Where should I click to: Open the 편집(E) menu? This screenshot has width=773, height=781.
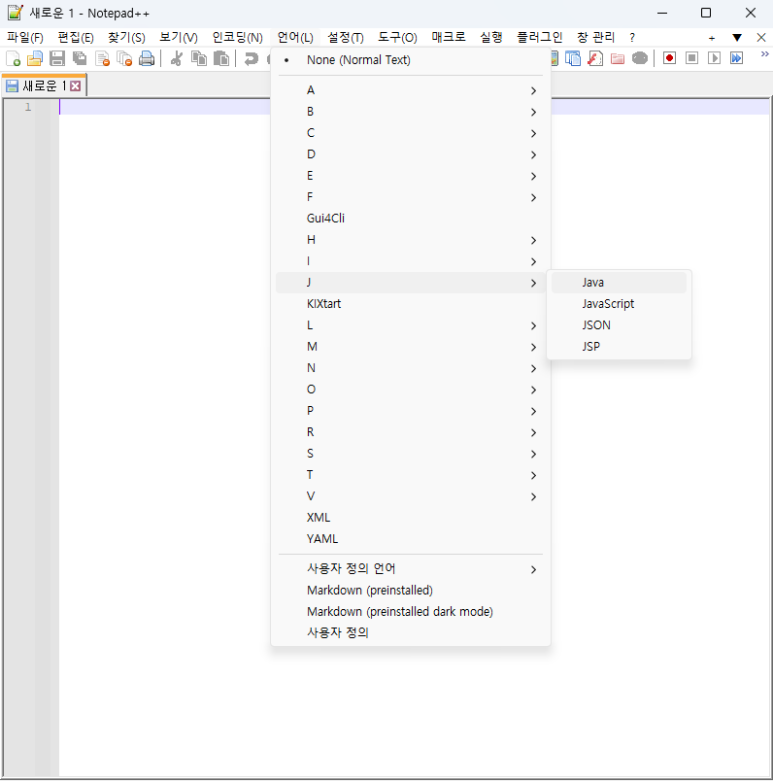(76, 37)
